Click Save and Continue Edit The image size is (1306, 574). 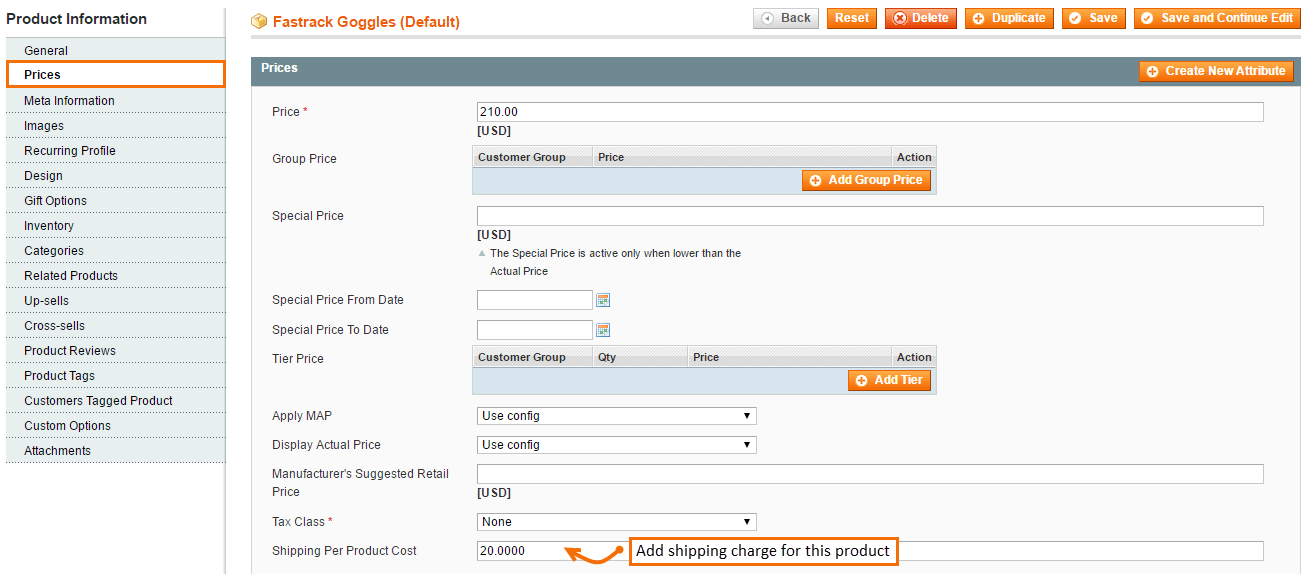(1217, 18)
